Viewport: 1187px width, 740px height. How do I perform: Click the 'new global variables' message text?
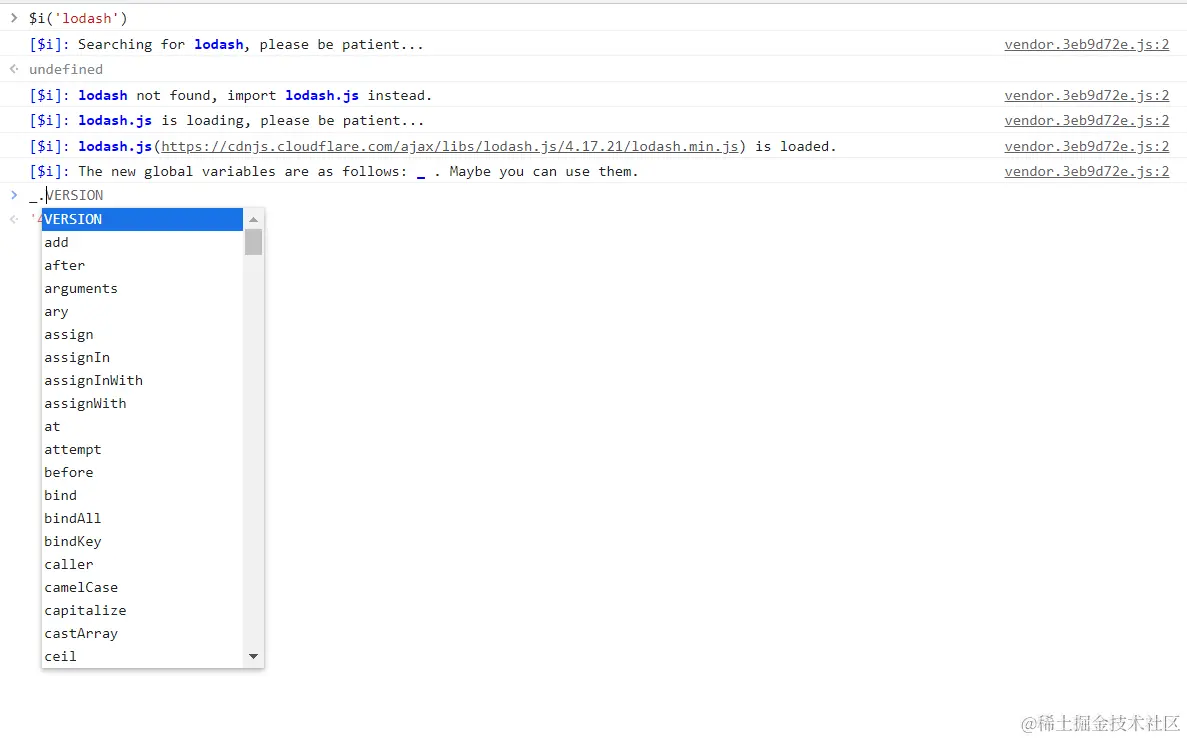click(x=334, y=172)
